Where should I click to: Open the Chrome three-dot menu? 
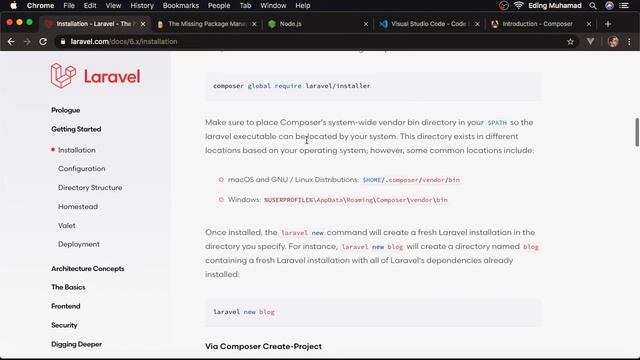629,42
